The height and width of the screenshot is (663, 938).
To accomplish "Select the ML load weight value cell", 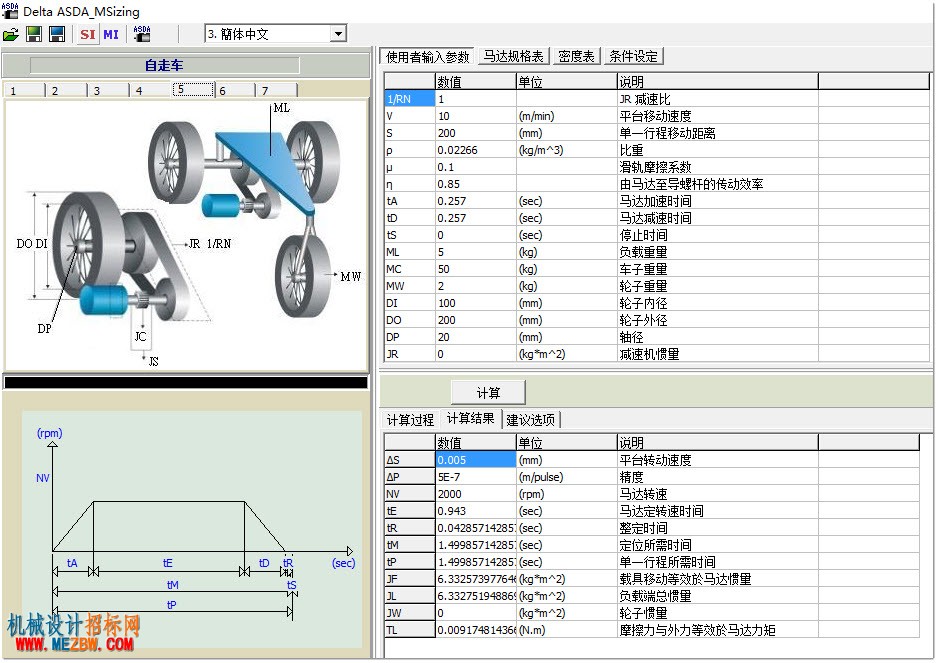I will pyautogui.click(x=476, y=252).
